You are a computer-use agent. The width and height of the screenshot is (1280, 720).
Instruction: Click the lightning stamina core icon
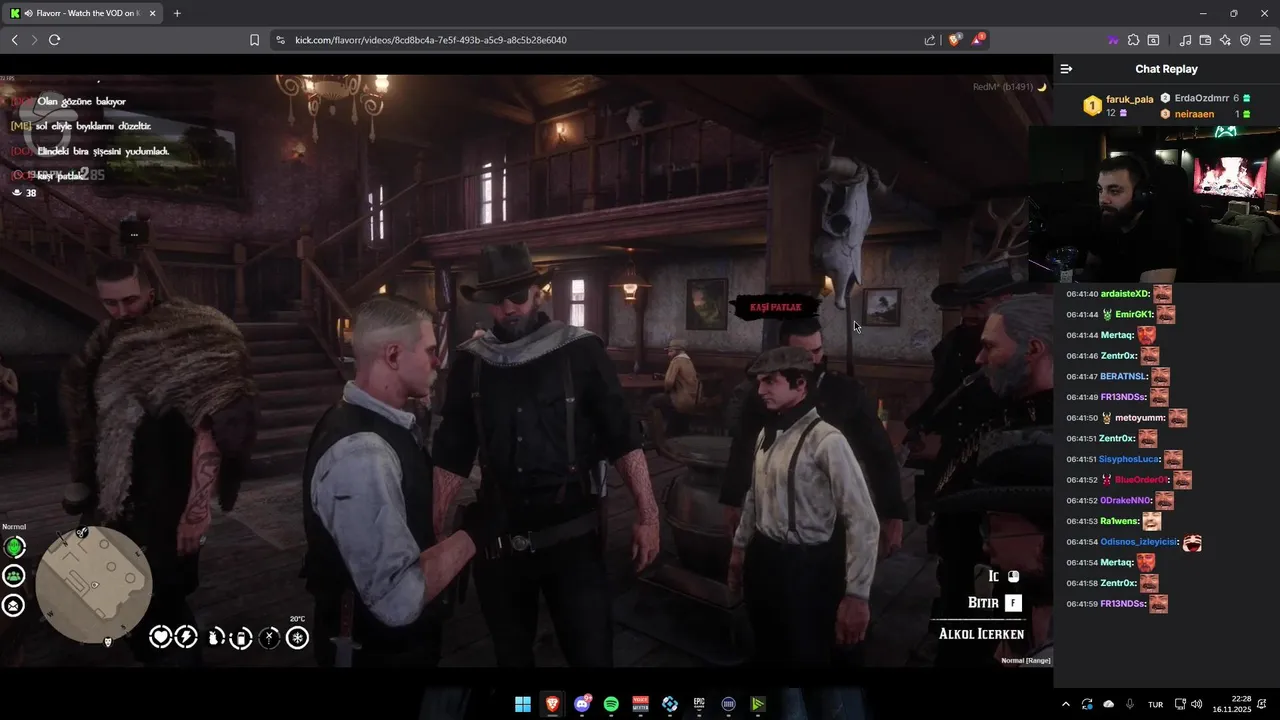click(186, 637)
